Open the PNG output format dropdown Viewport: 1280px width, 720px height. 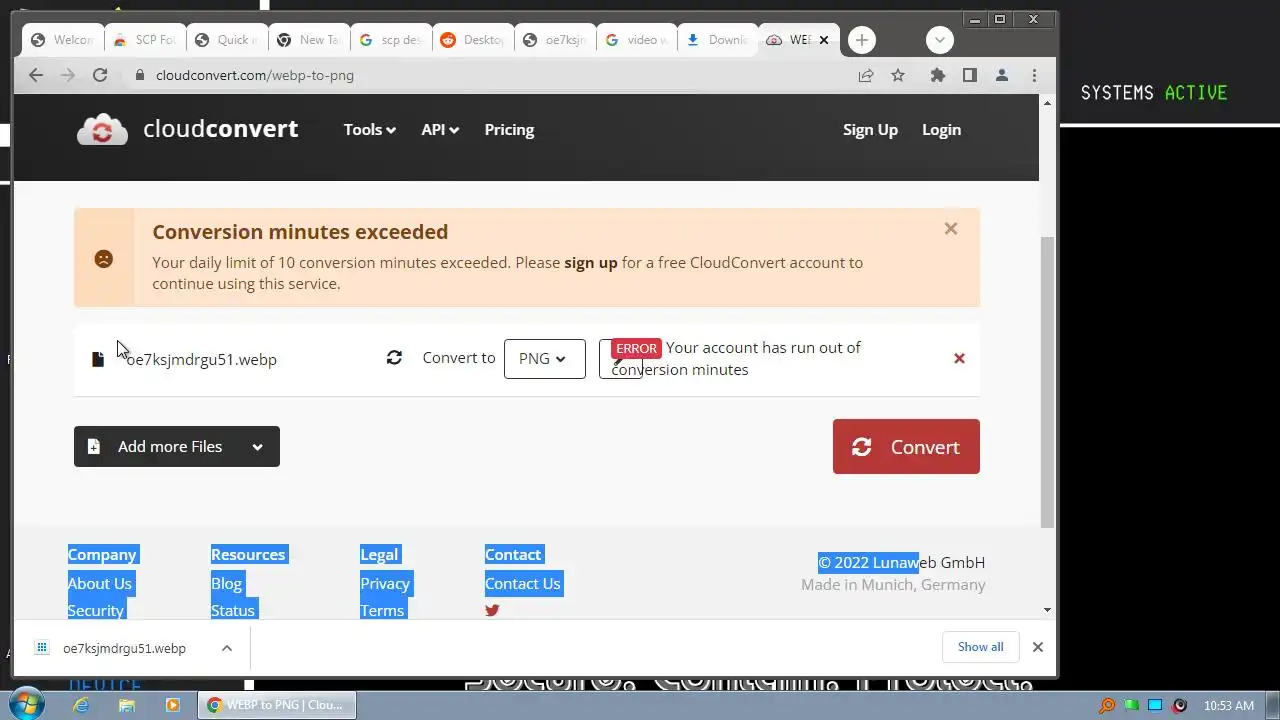tap(545, 359)
